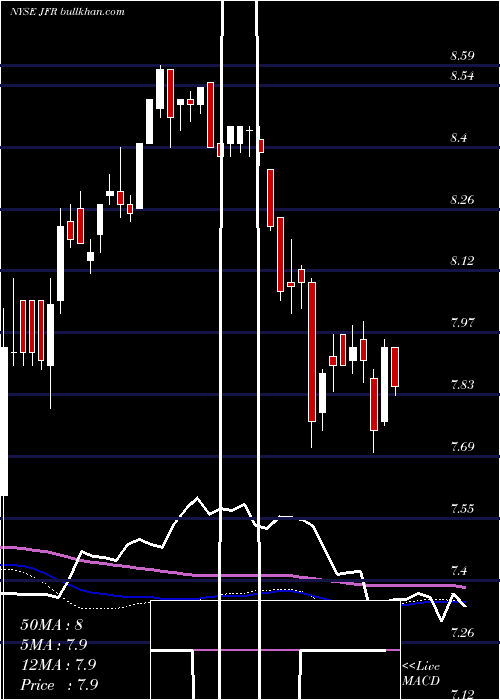This screenshot has height=700, width=500.
Task: Select the 7.55 price level label
Action: pyautogui.click(x=462, y=509)
